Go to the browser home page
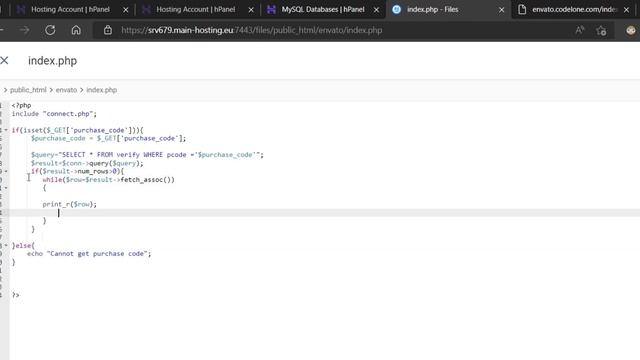The image size is (640, 360). point(76,30)
